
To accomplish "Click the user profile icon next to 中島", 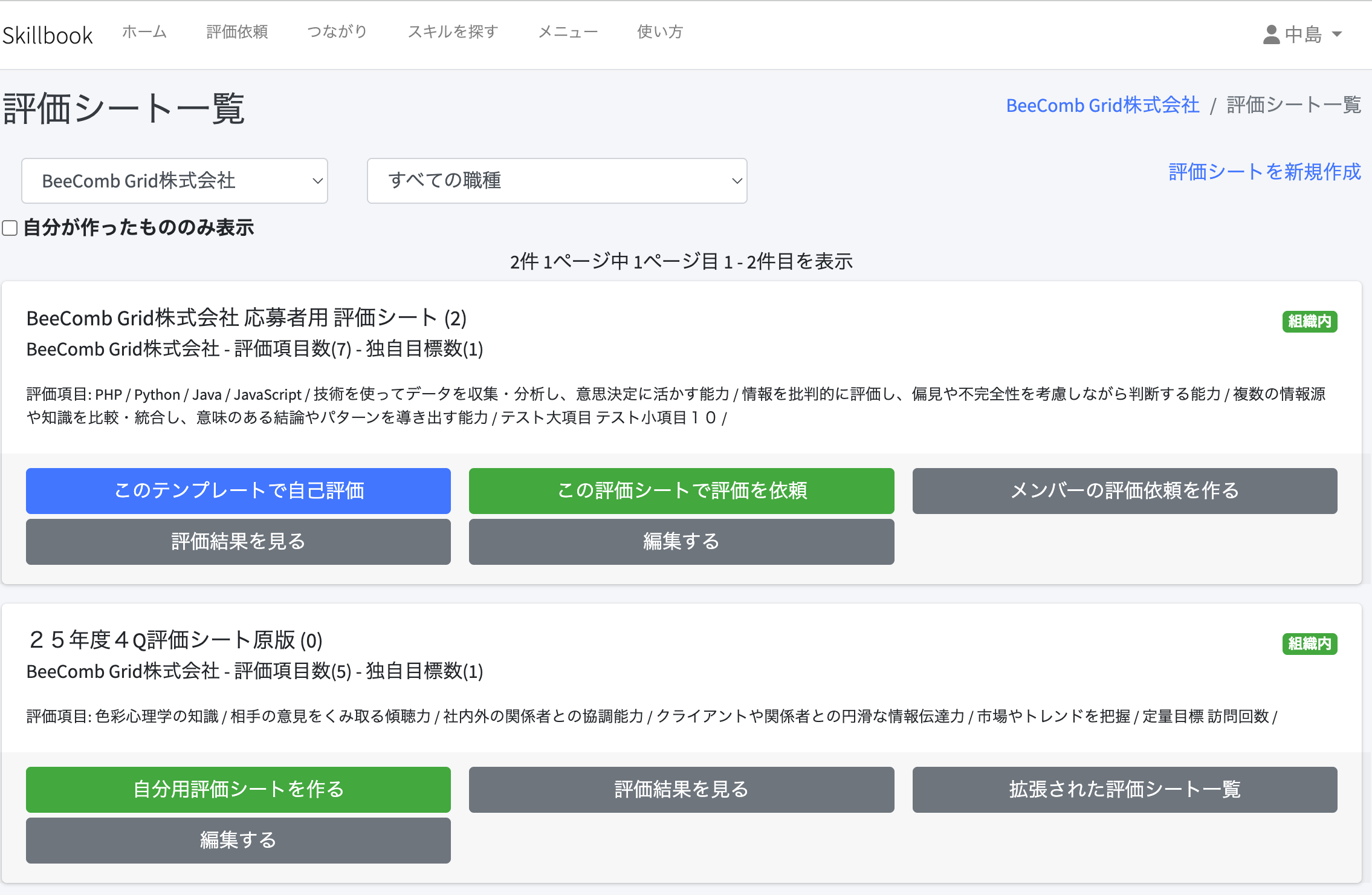I will click(x=1271, y=34).
